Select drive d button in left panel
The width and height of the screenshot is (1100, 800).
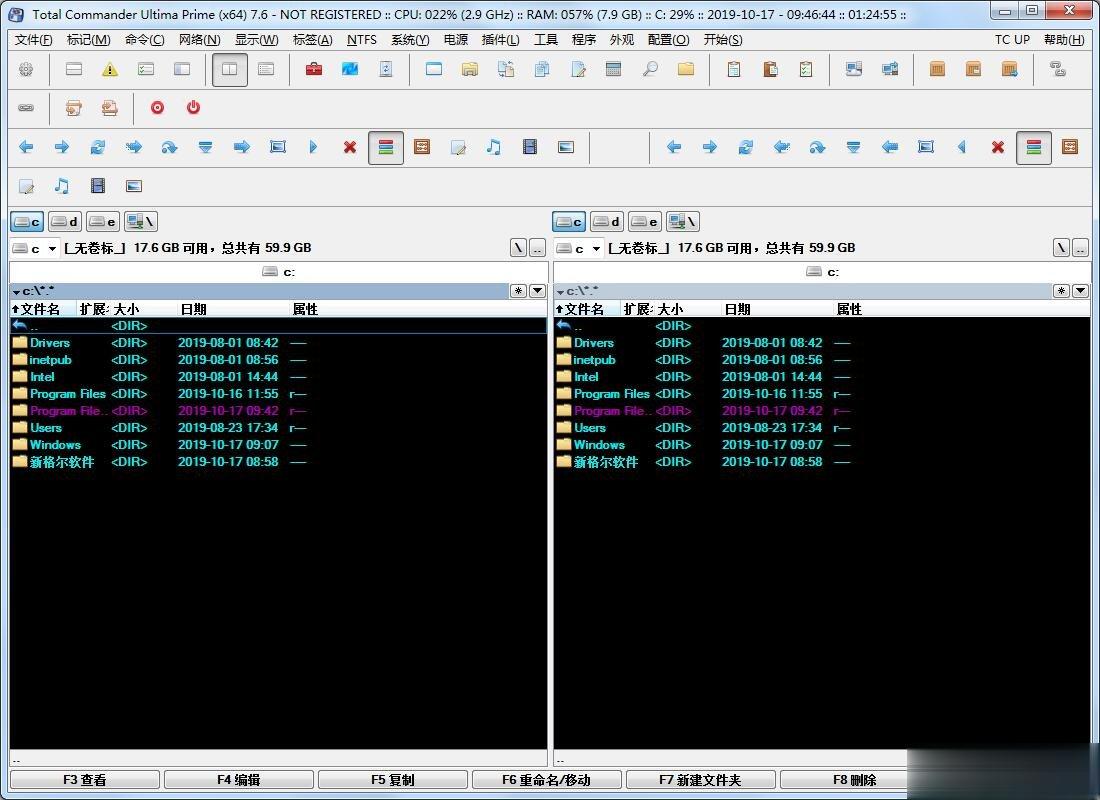(x=65, y=222)
